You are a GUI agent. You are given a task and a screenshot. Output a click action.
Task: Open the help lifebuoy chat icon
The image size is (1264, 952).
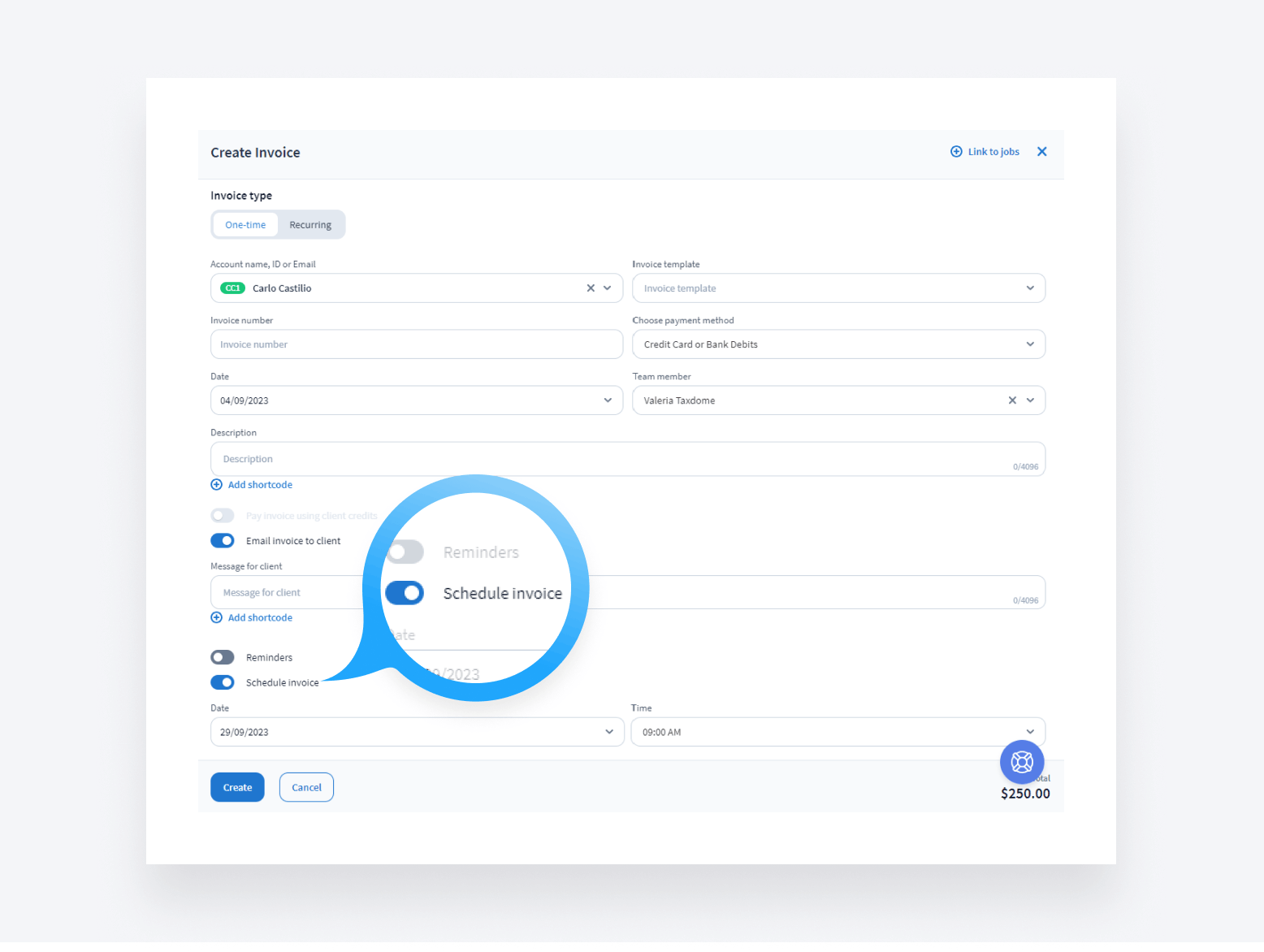(1021, 762)
